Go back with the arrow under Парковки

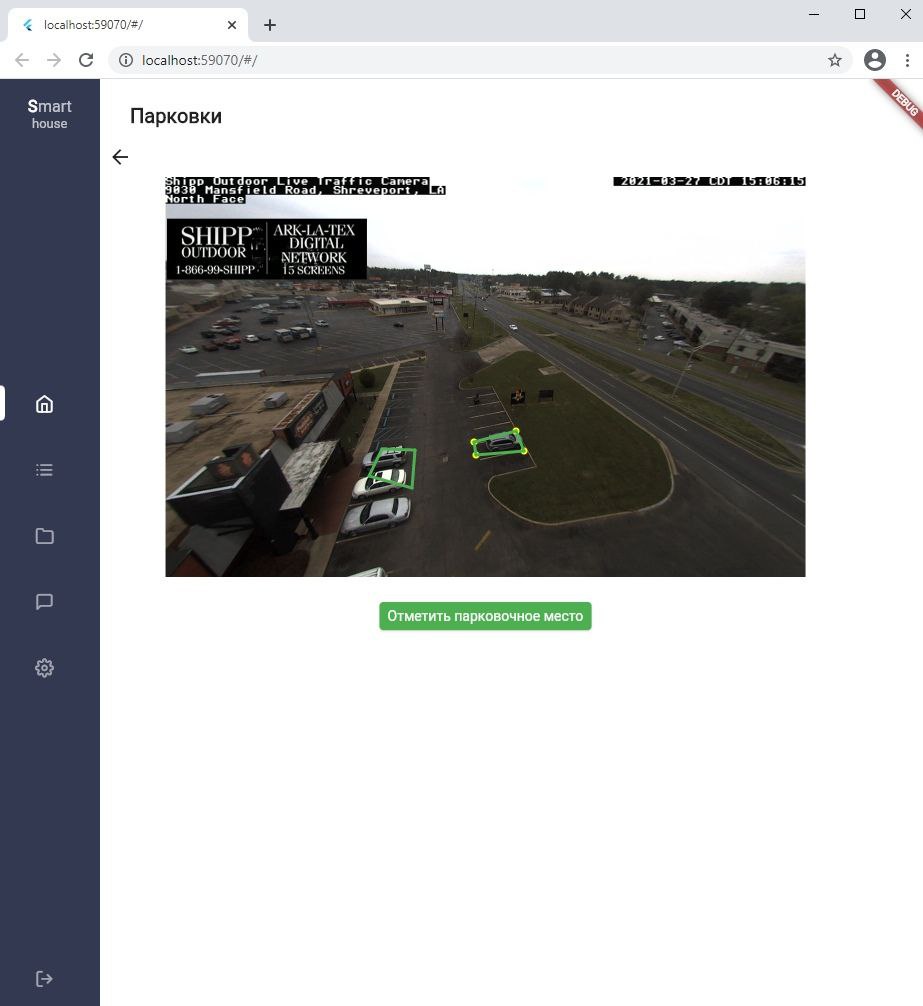pyautogui.click(x=120, y=157)
